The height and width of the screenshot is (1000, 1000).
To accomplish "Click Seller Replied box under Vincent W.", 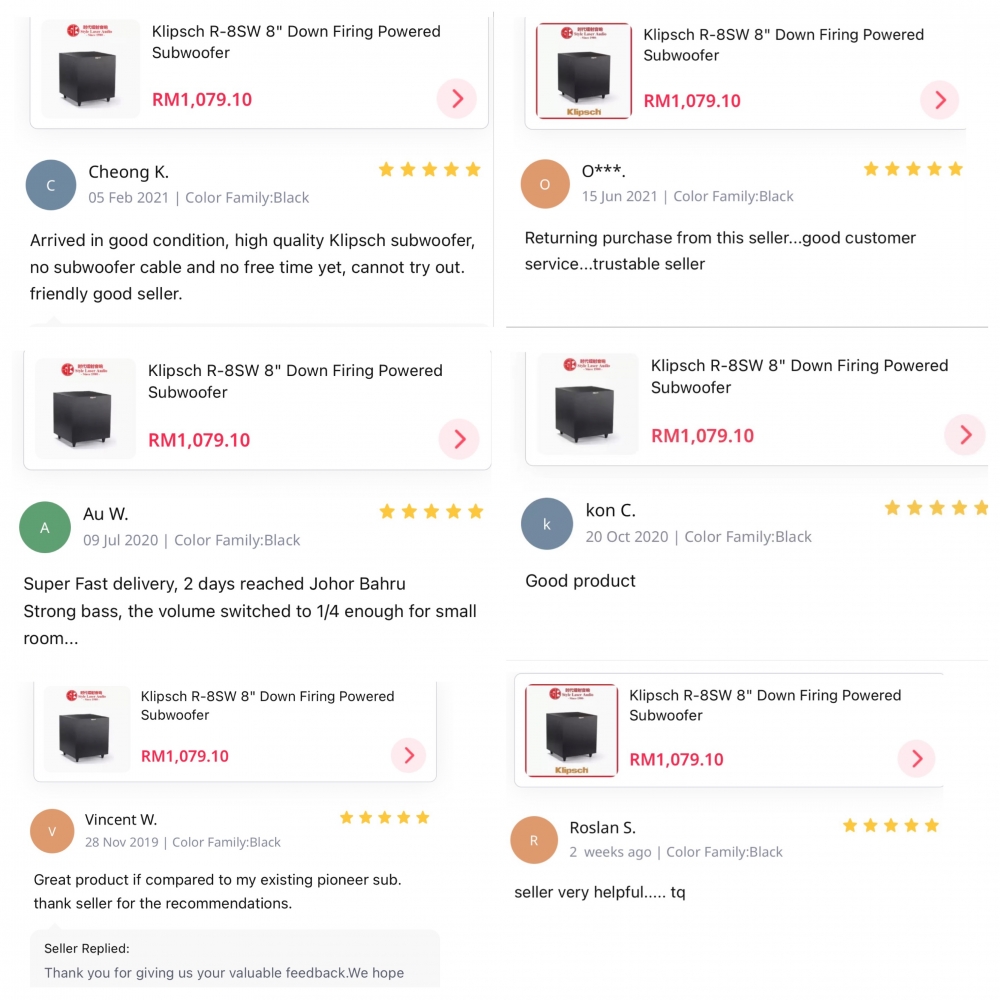I will pos(235,960).
